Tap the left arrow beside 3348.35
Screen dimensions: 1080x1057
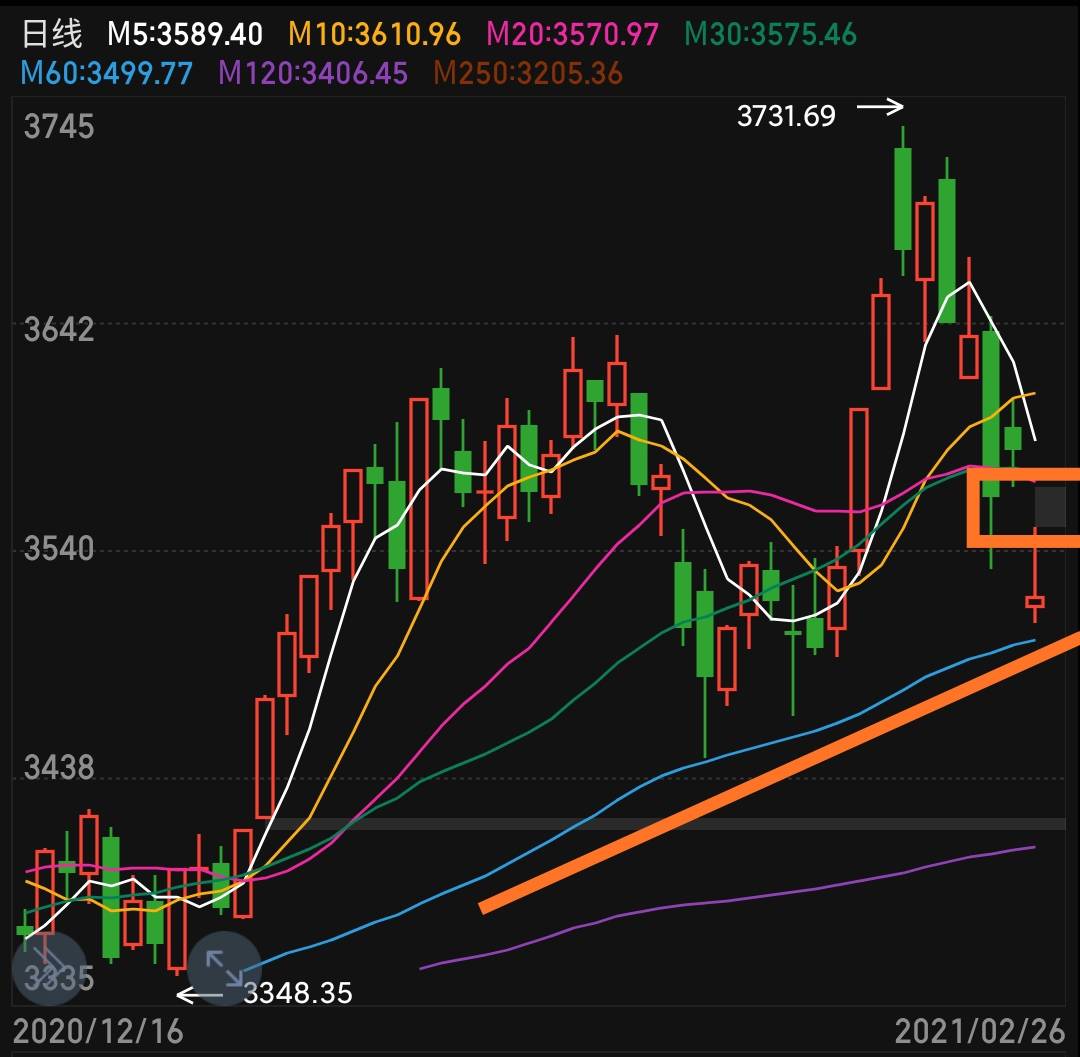200,995
